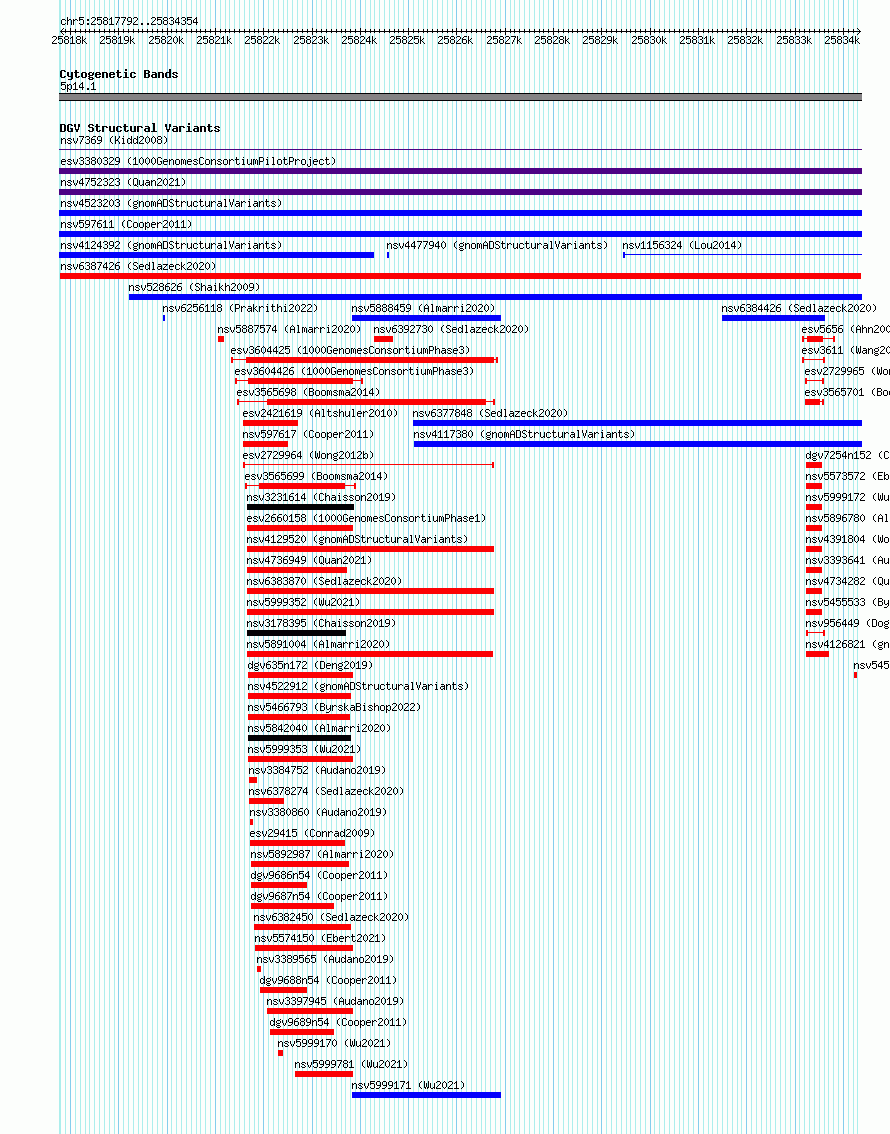Click nsv5999352 (Wu2021) variant label
This screenshot has width=890, height=1134.
[x=303, y=602]
